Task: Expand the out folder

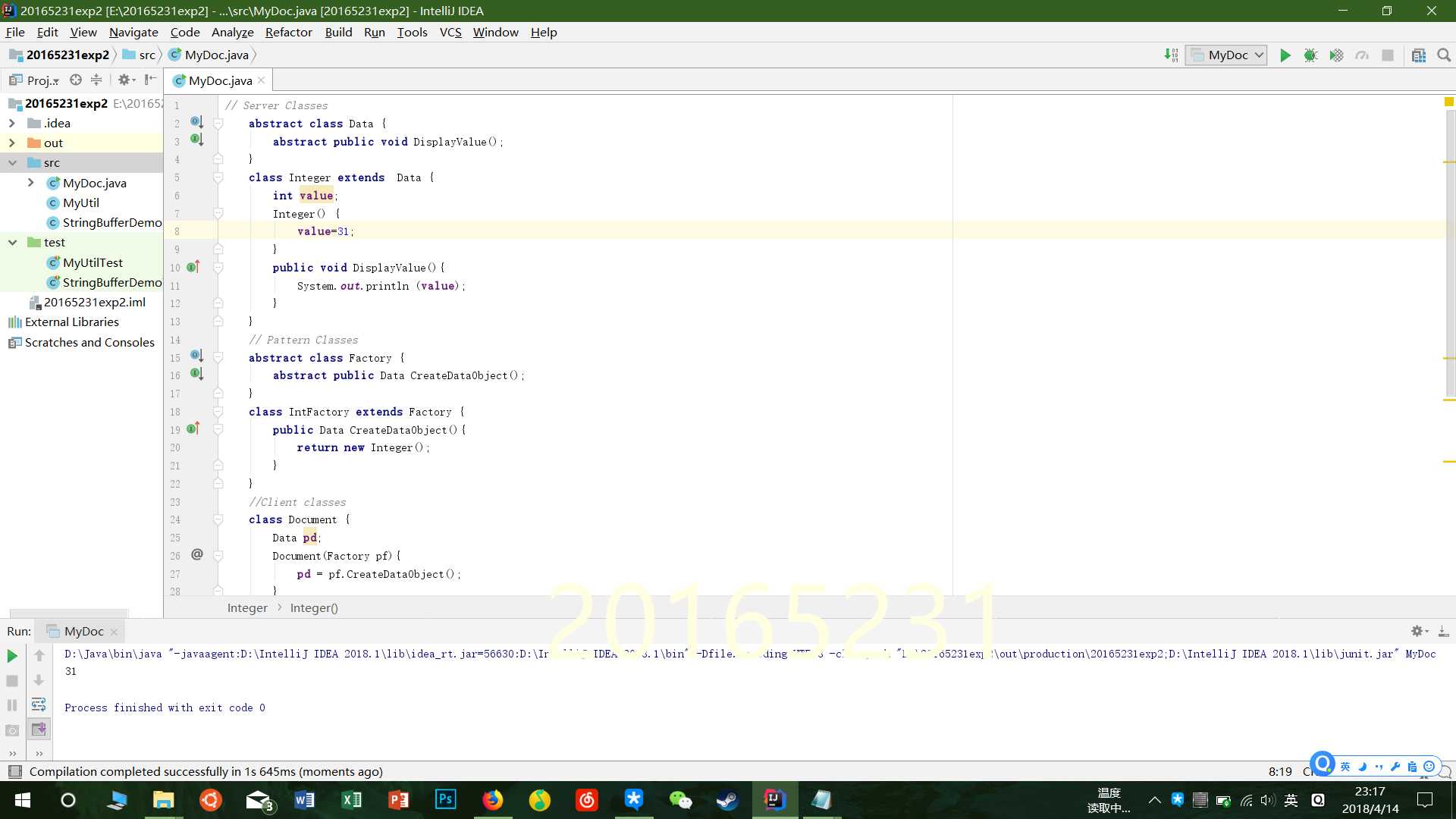Action: pos(11,143)
